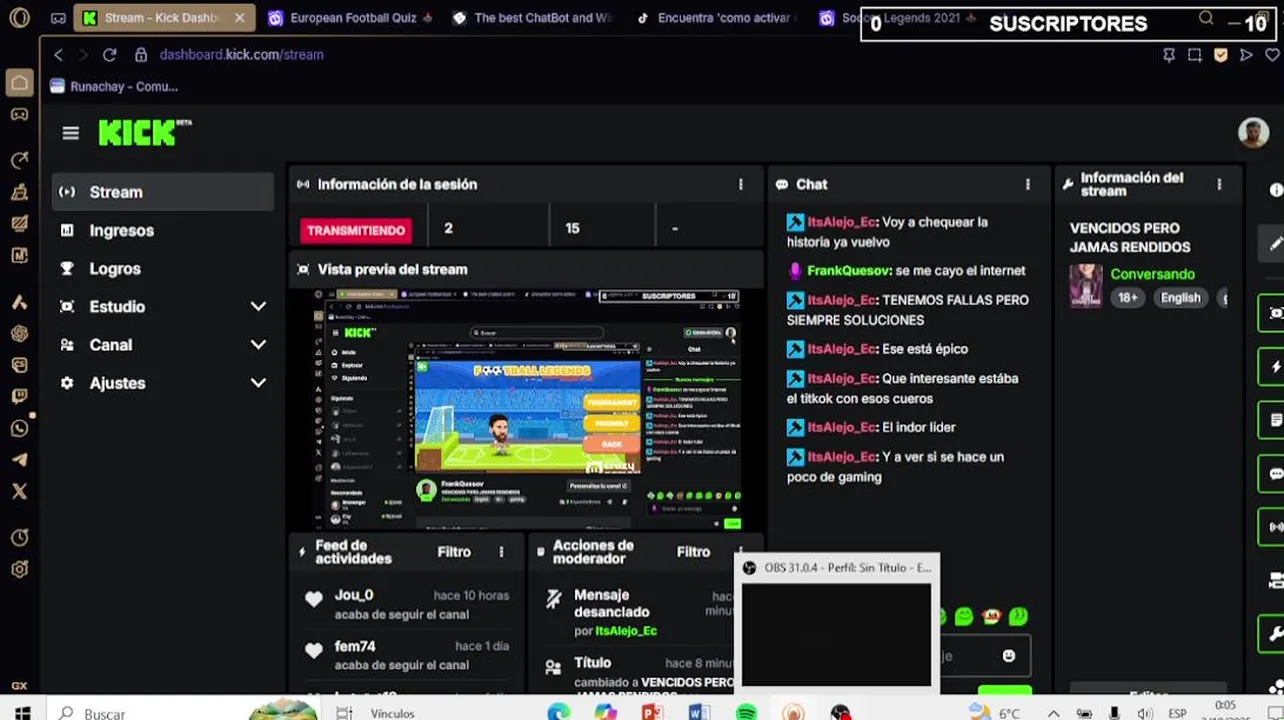The width and height of the screenshot is (1284, 720).
Task: Open the Chat panel options menu
Action: (1027, 184)
